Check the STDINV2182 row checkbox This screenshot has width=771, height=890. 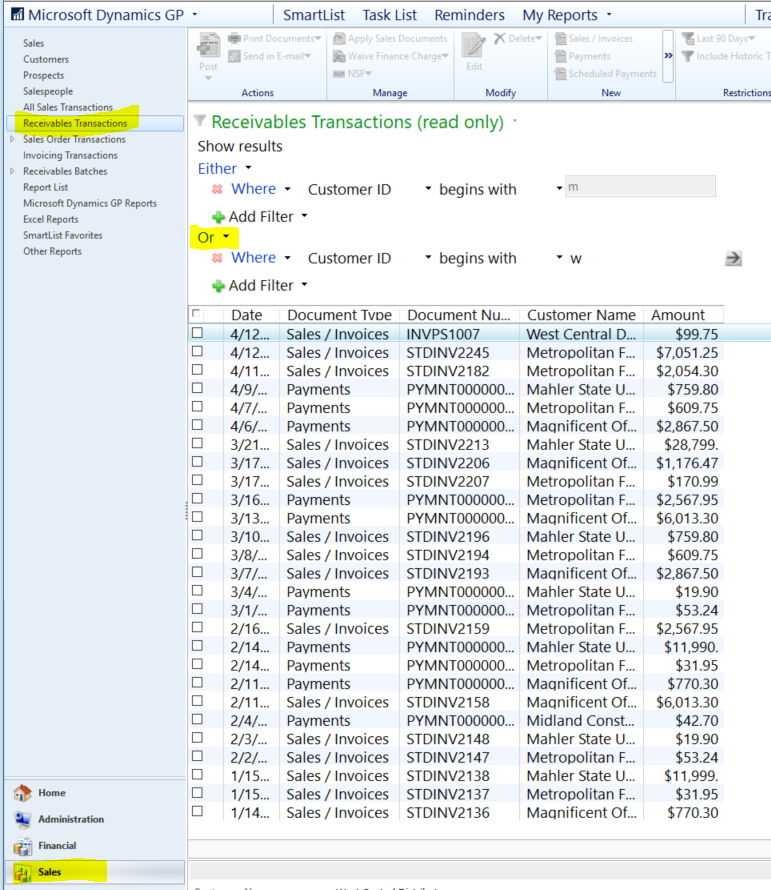coord(197,370)
